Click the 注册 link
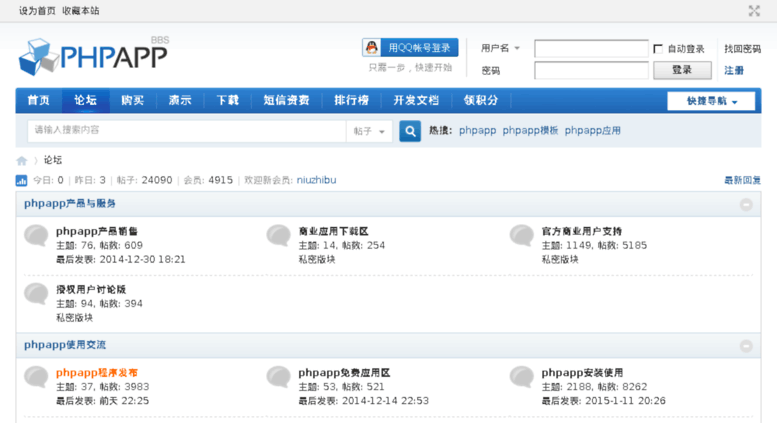This screenshot has width=777, height=423. [x=734, y=70]
